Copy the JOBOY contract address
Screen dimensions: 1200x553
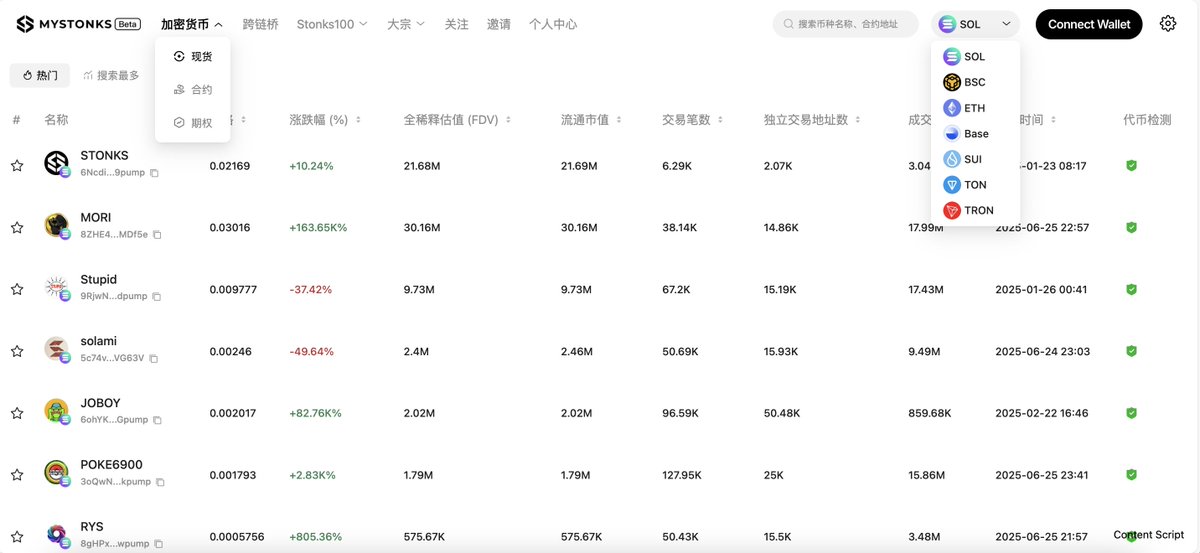tap(157, 420)
